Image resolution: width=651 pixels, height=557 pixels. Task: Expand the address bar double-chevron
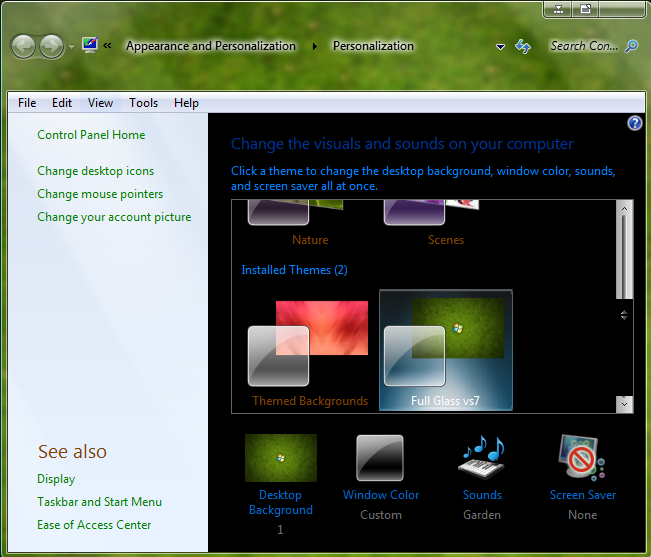coord(107,45)
